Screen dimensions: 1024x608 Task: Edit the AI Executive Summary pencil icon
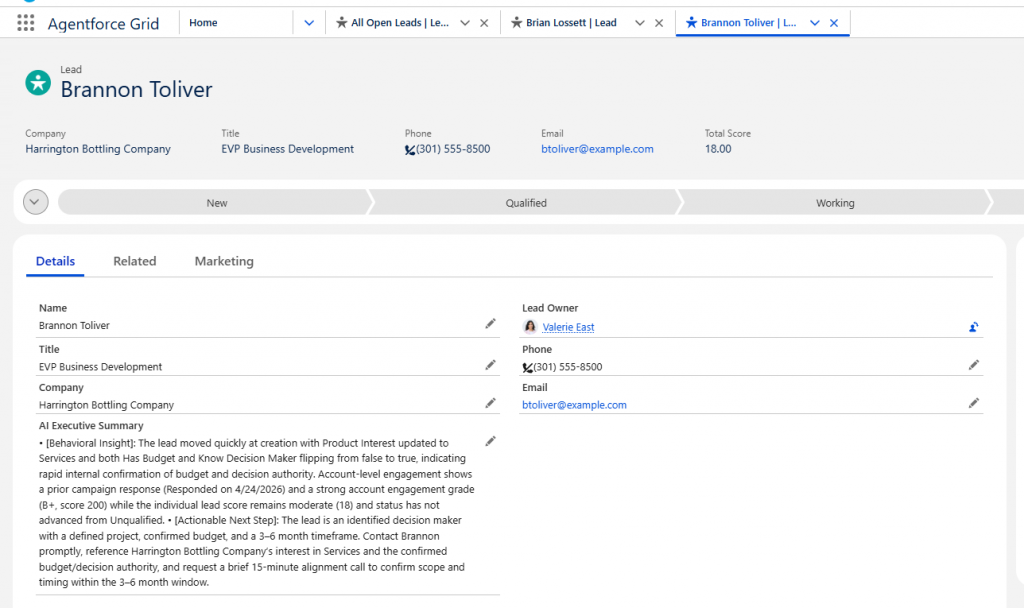[x=490, y=441]
